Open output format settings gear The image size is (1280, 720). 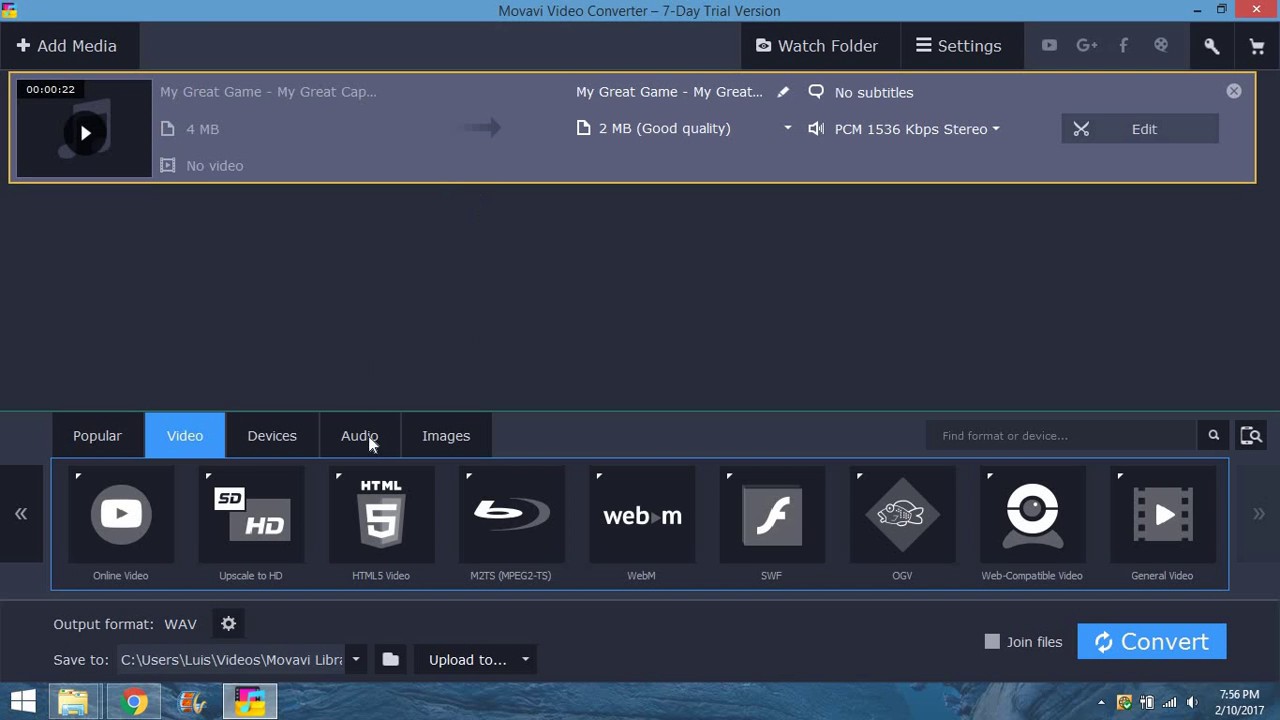[229, 624]
